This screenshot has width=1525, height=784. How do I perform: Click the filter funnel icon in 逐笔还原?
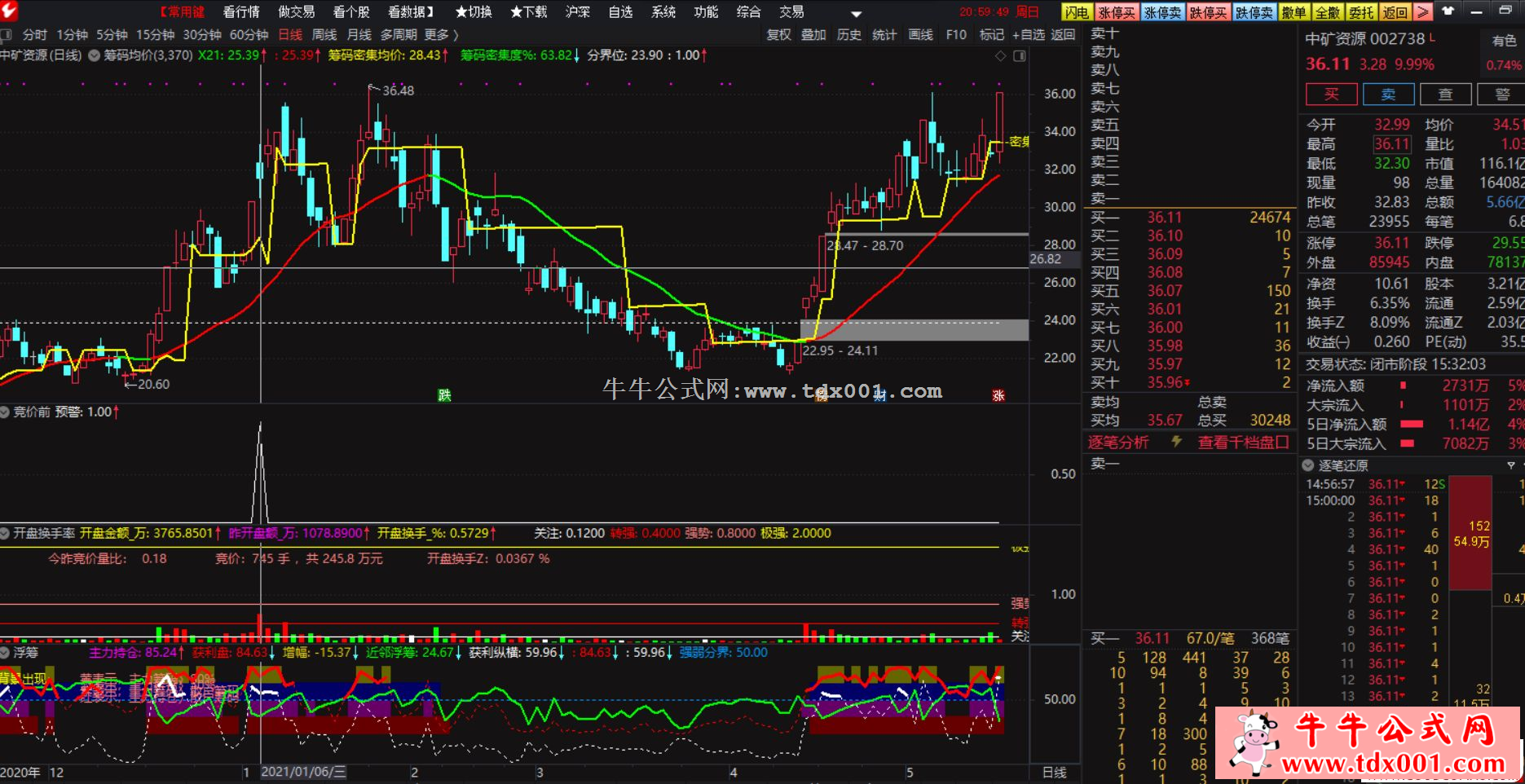point(1510,465)
